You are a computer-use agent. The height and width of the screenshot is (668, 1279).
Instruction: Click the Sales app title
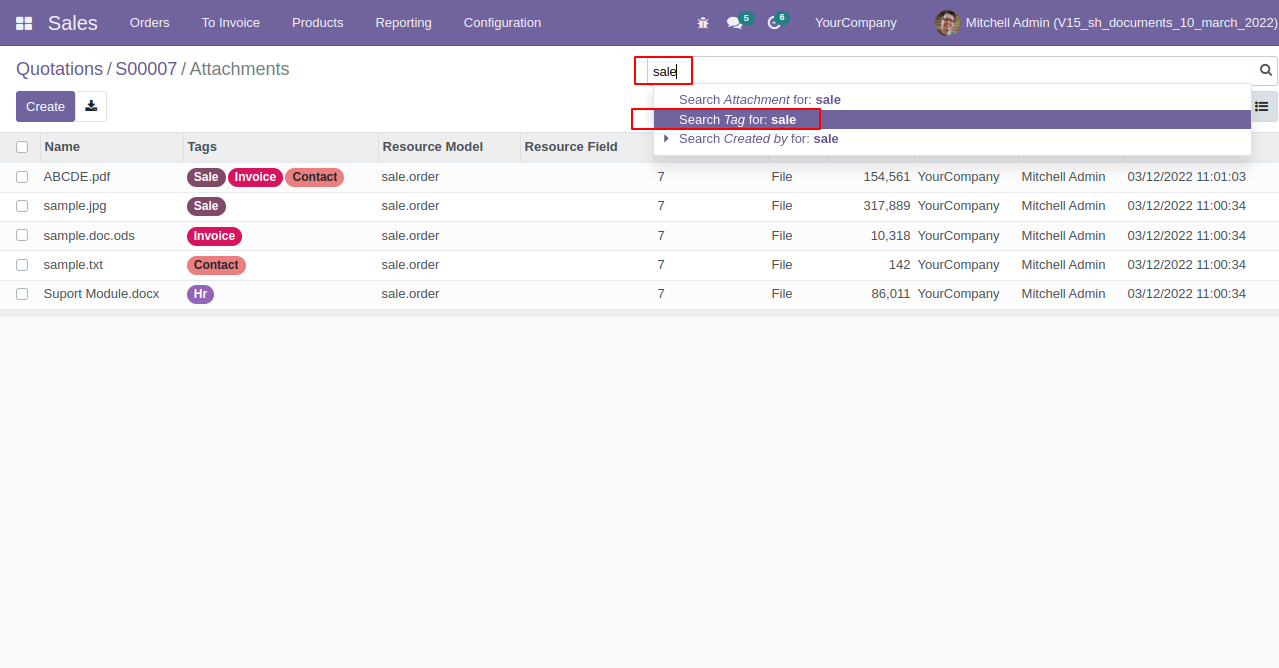point(73,23)
